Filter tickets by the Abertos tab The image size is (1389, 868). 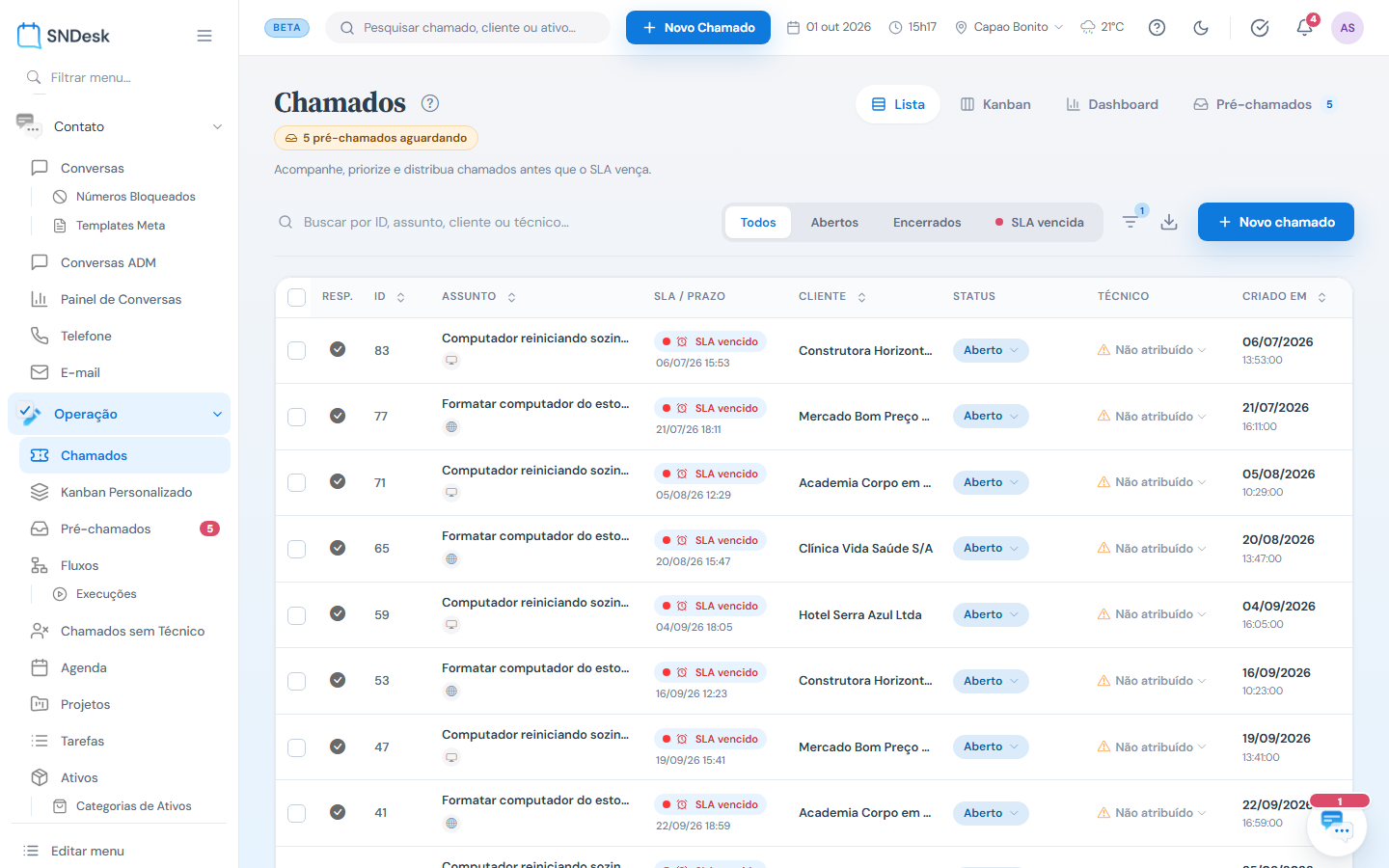[834, 222]
